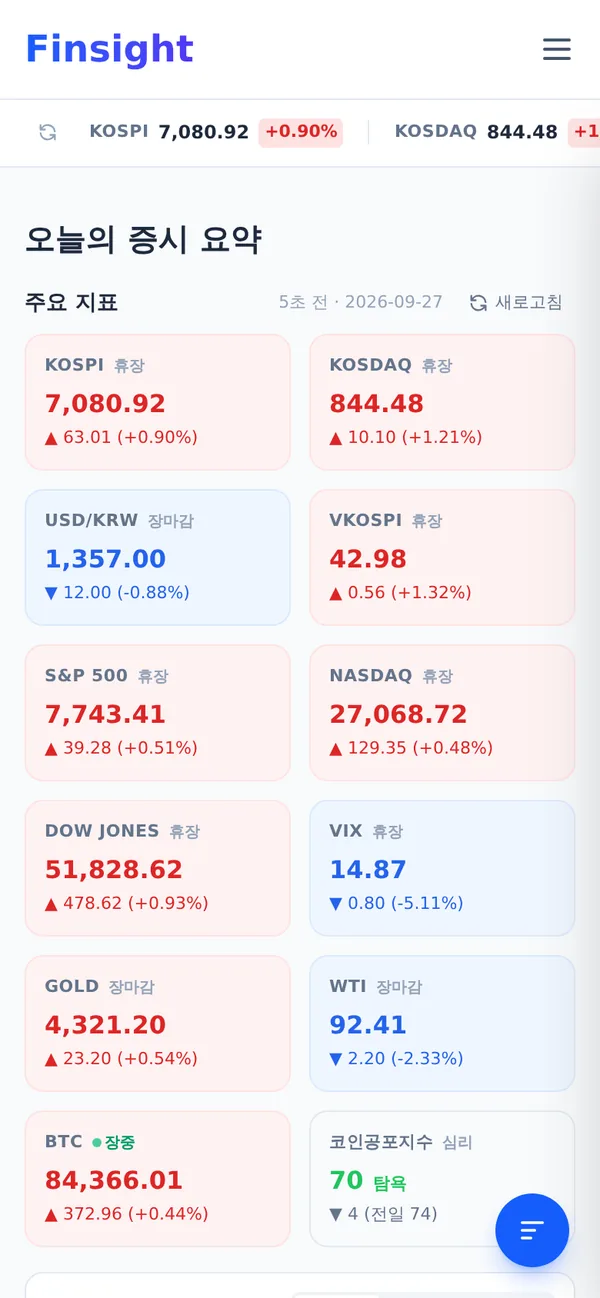600x1298 pixels.
Task: Select the GOLD price card
Action: [158, 1023]
